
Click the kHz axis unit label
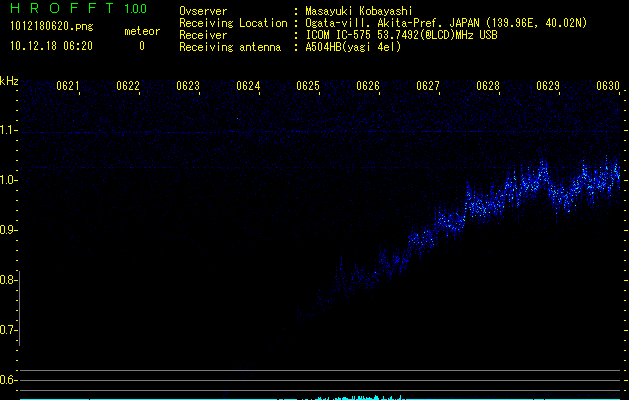click(9, 80)
